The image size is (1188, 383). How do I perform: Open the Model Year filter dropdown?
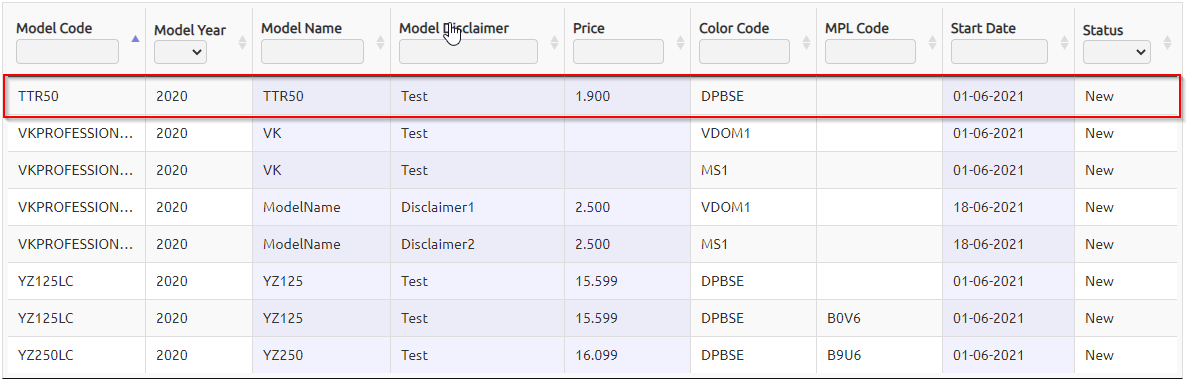(x=180, y=52)
